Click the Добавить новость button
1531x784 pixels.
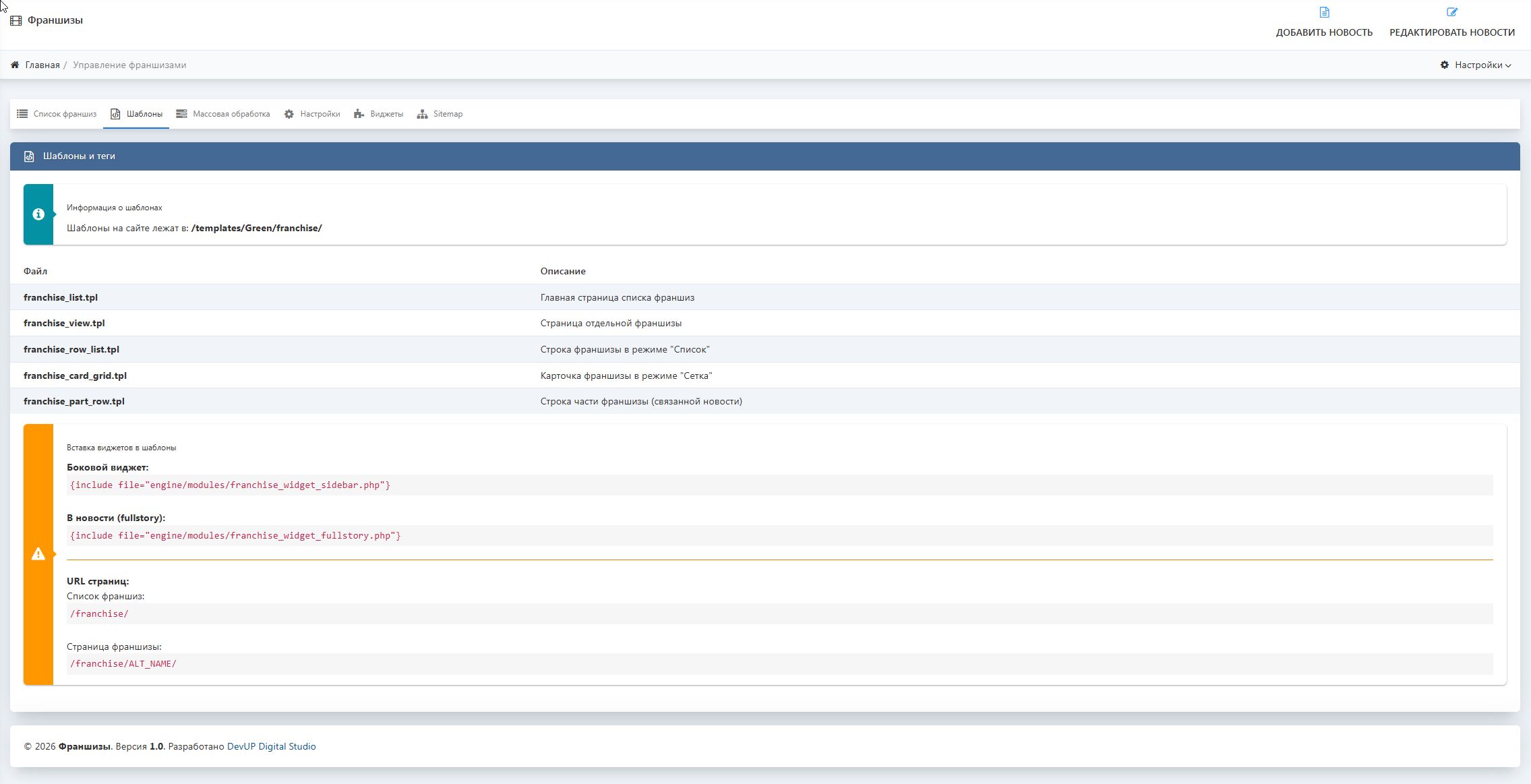coord(1324,32)
